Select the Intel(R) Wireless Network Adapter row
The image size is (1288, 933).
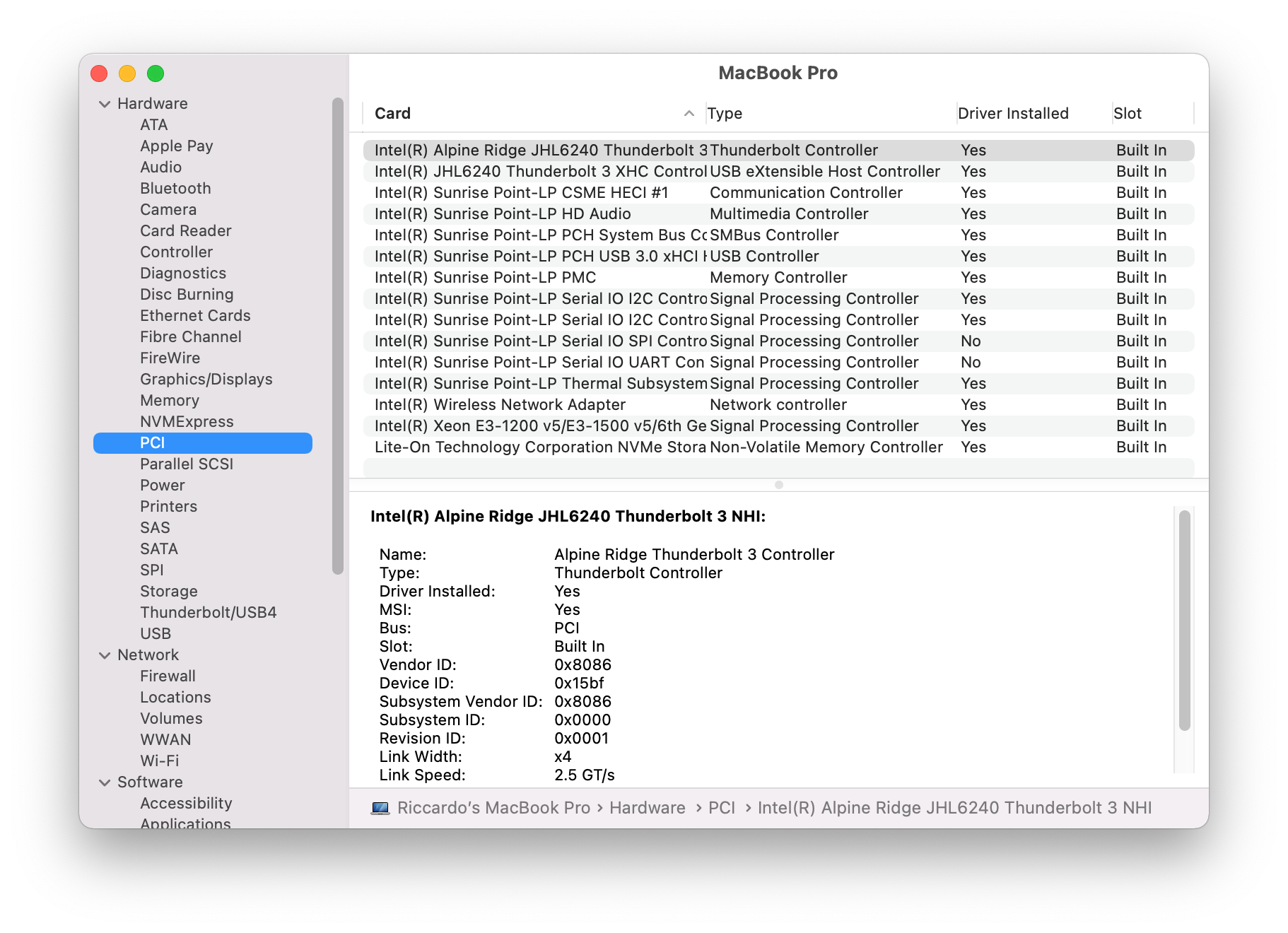pyautogui.click(x=778, y=405)
